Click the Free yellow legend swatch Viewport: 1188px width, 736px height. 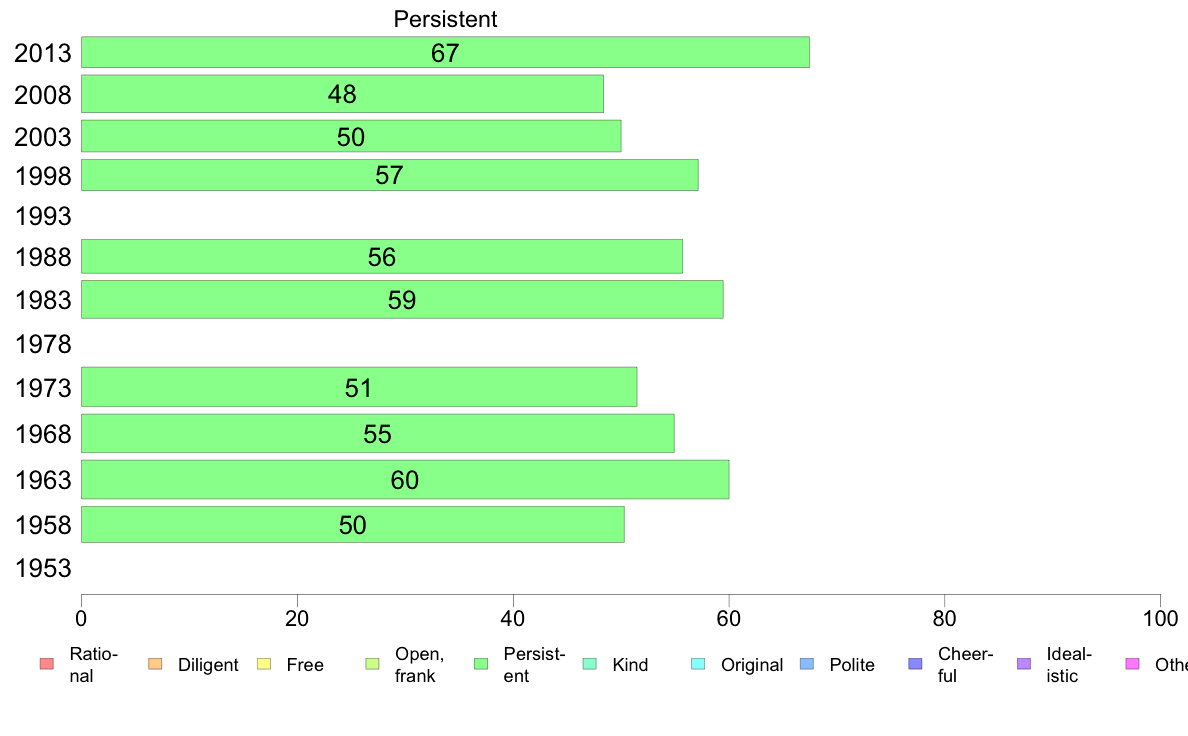[x=264, y=664]
